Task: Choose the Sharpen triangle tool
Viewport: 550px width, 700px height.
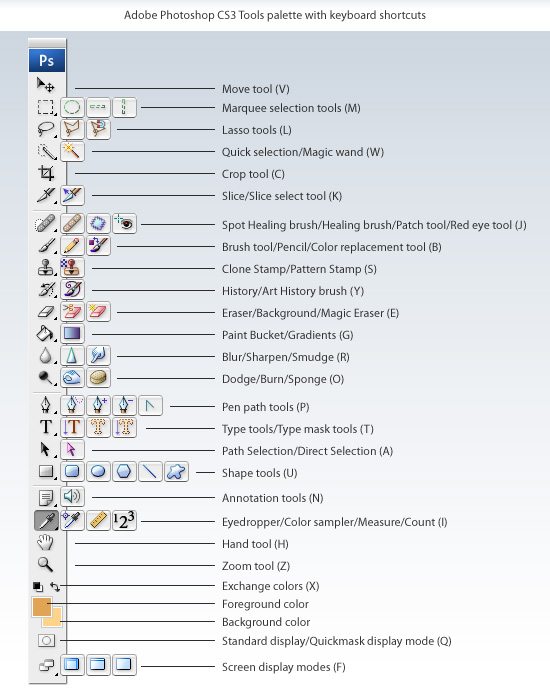Action: [72, 356]
